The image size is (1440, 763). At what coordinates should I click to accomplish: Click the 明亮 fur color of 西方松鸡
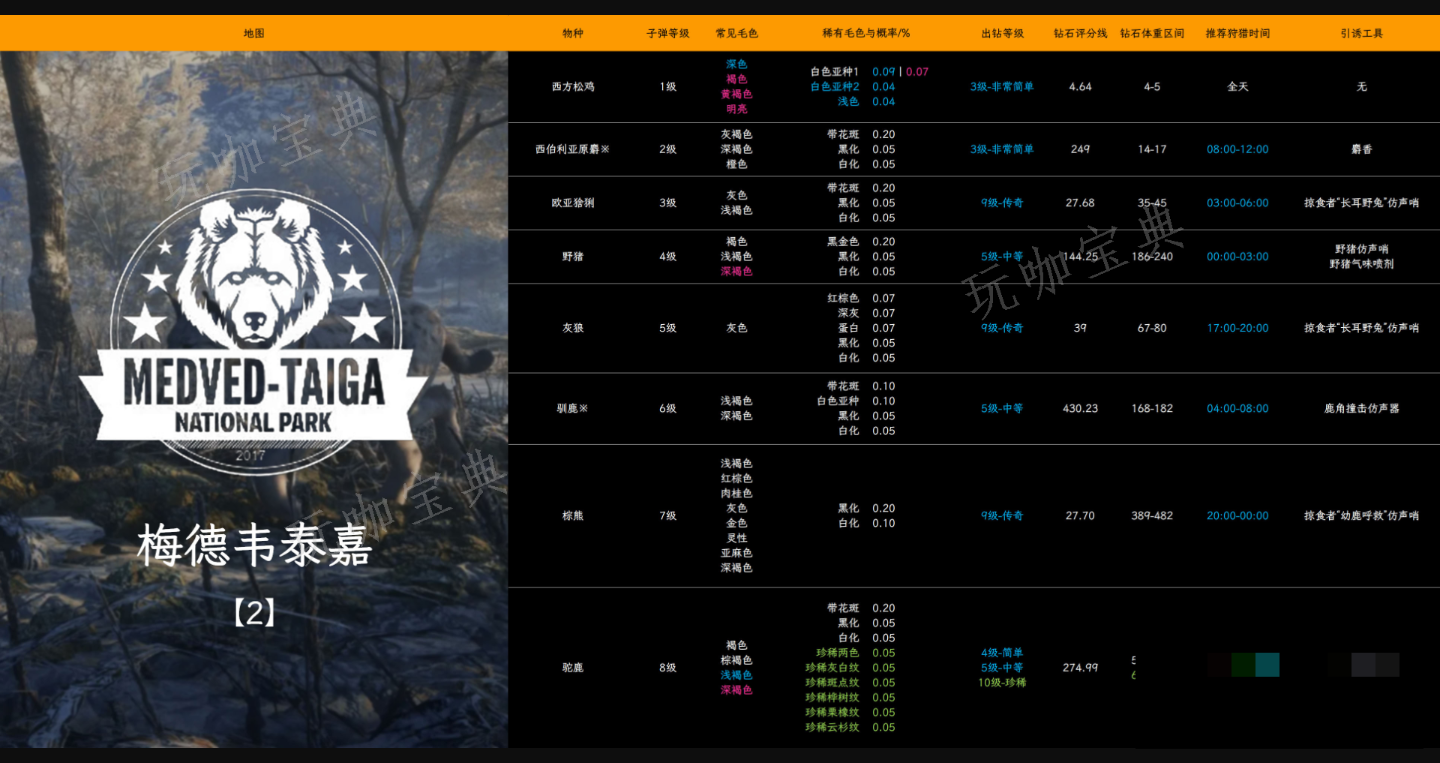coord(736,109)
